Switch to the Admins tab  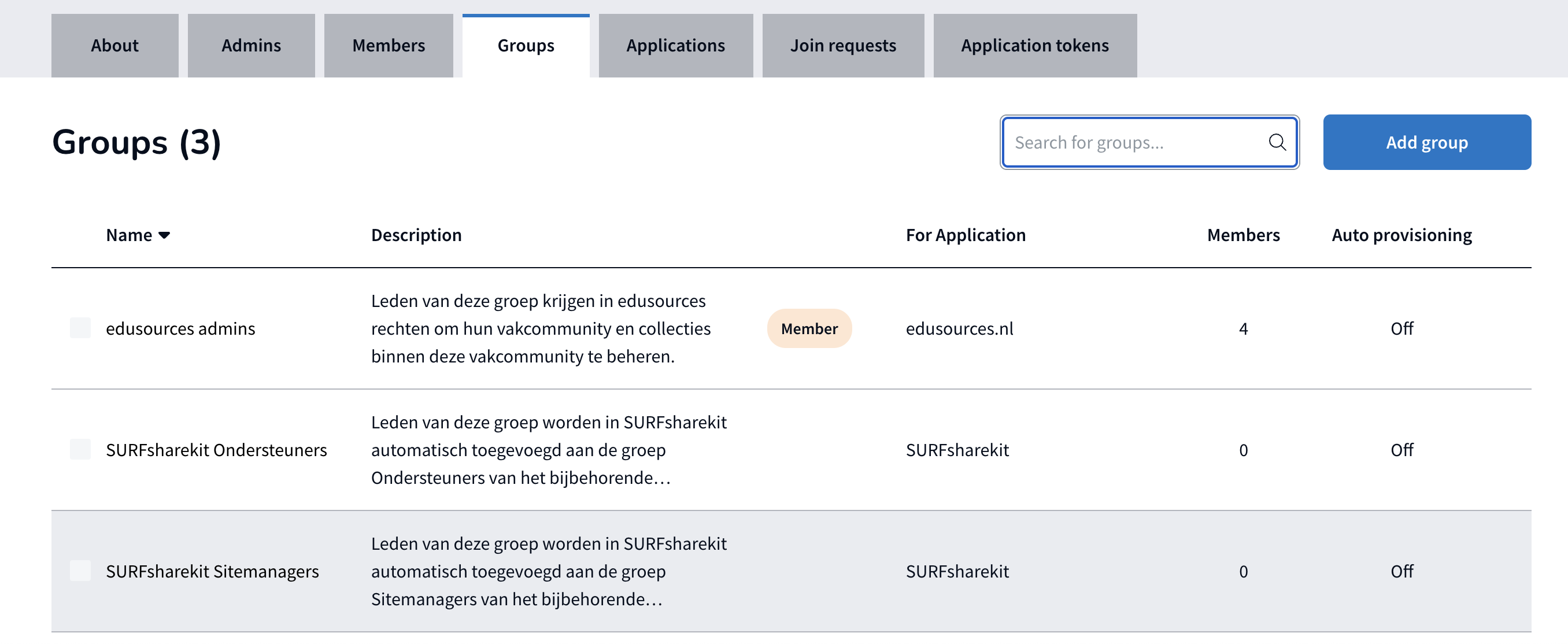click(x=252, y=46)
